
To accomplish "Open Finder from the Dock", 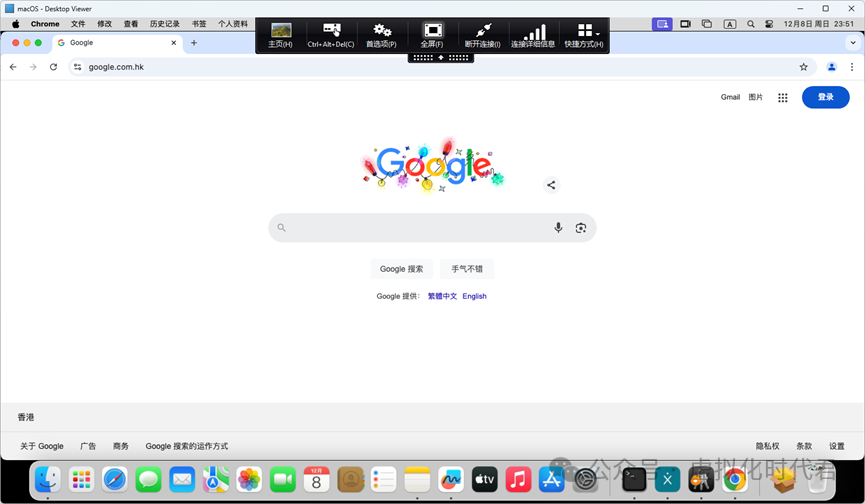I will click(x=48, y=480).
